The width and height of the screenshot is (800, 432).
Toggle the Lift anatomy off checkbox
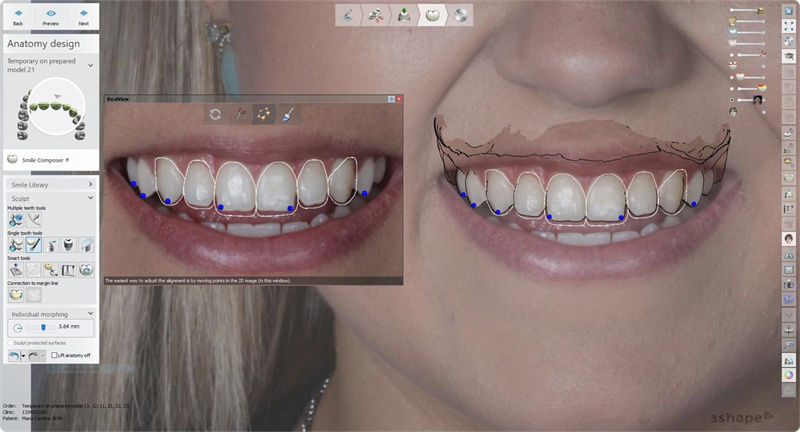tap(54, 355)
